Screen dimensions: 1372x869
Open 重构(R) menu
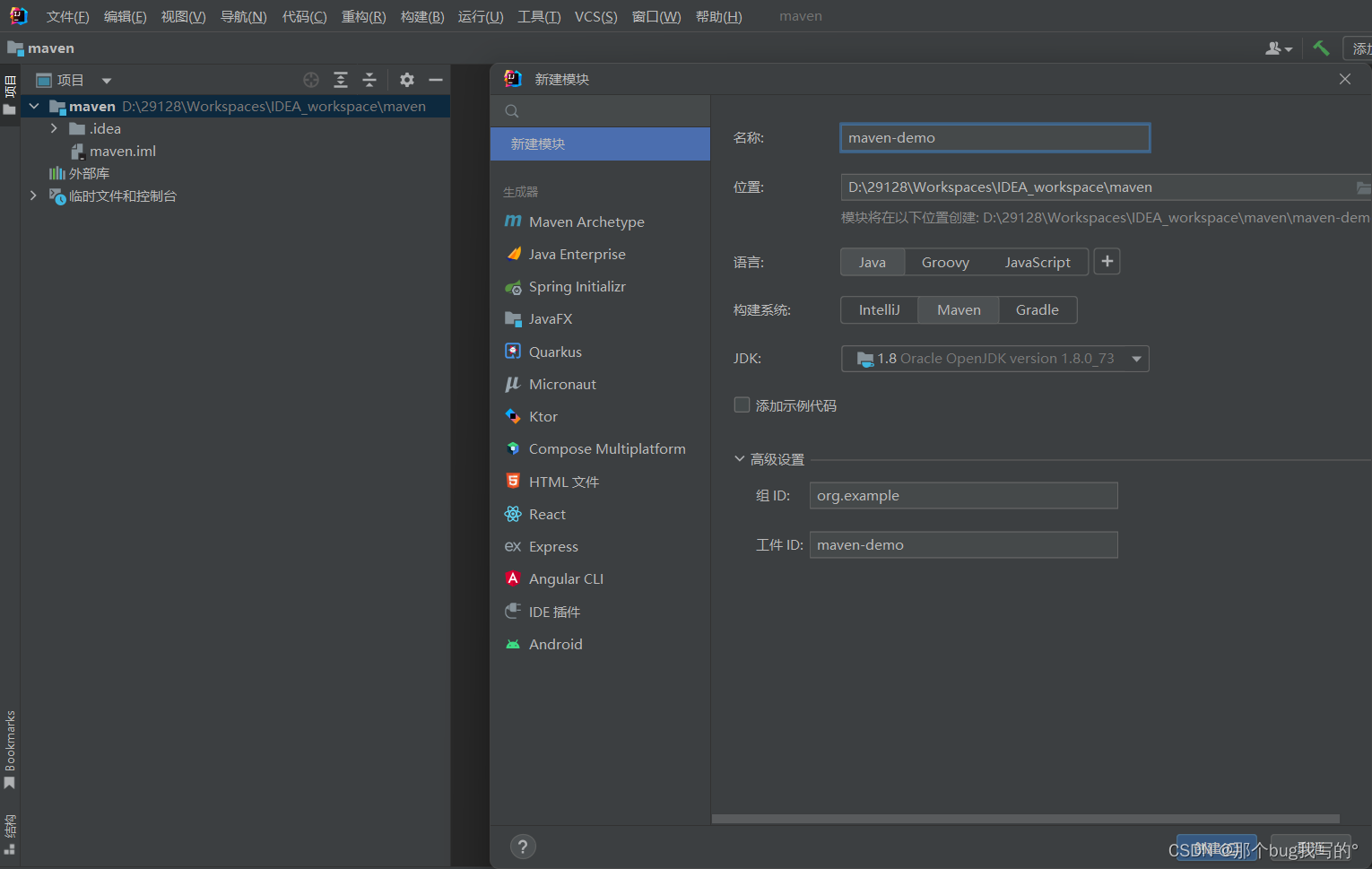363,17
